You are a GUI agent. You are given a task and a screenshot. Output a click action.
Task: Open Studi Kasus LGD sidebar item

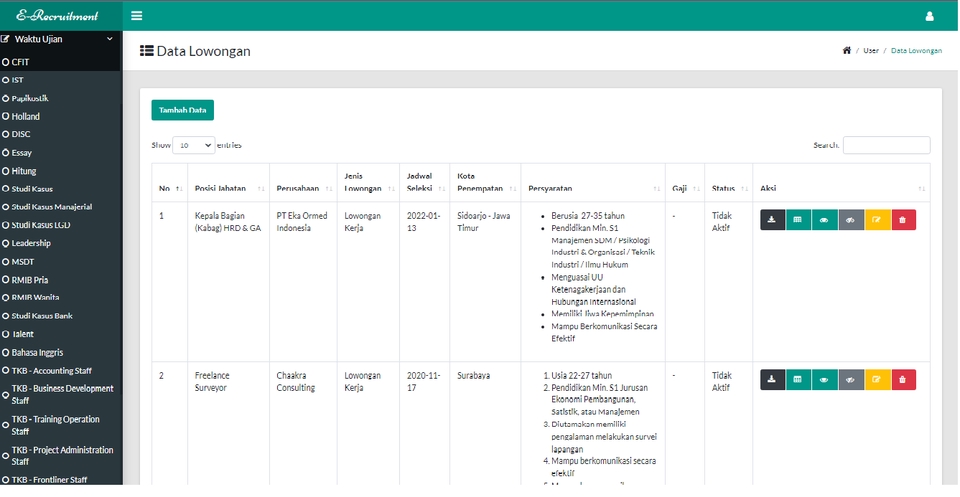(x=61, y=225)
